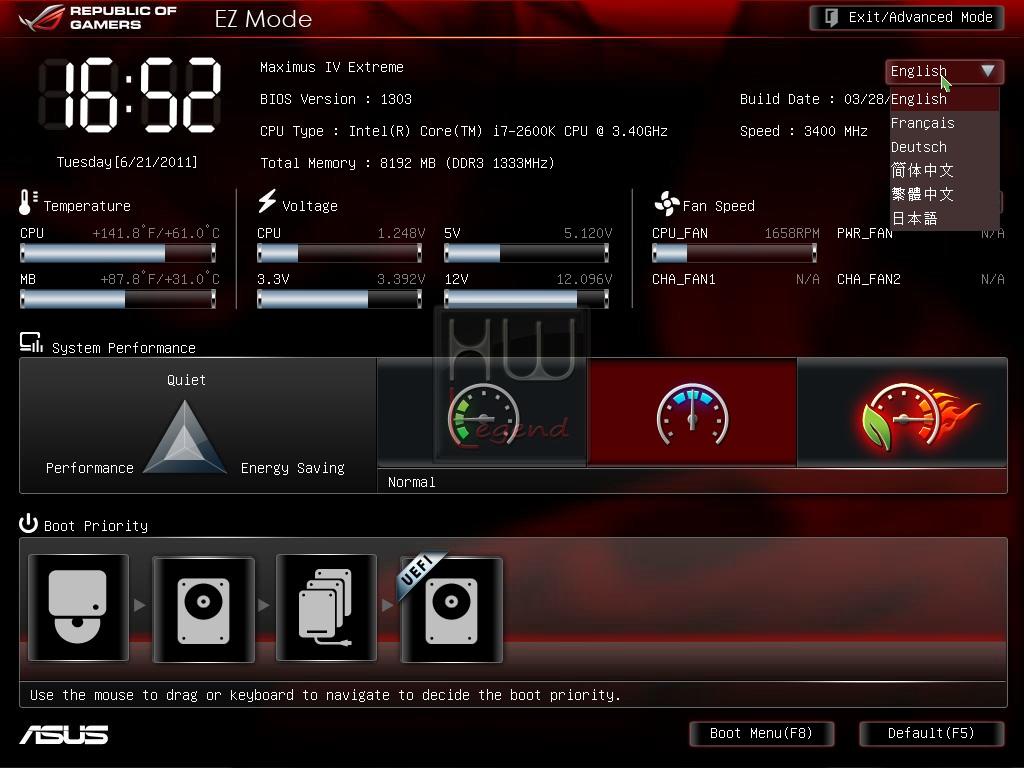Click the Quiet label above the triangle

click(186, 380)
